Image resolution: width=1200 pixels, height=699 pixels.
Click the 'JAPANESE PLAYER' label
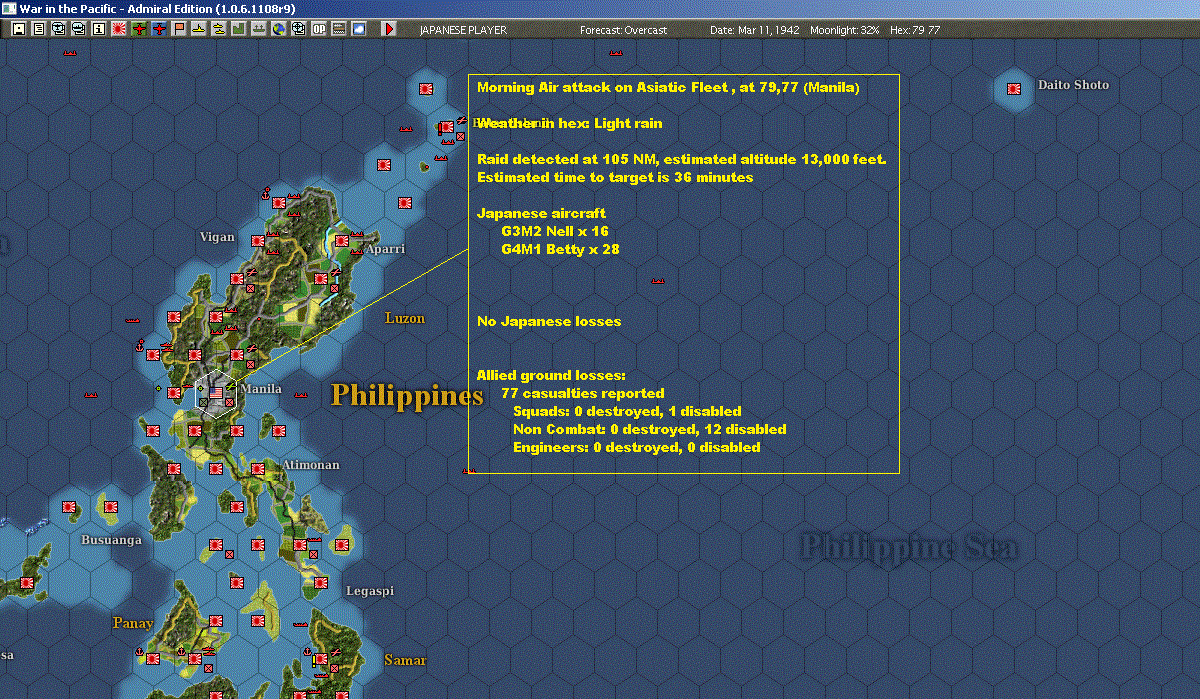pyautogui.click(x=463, y=30)
